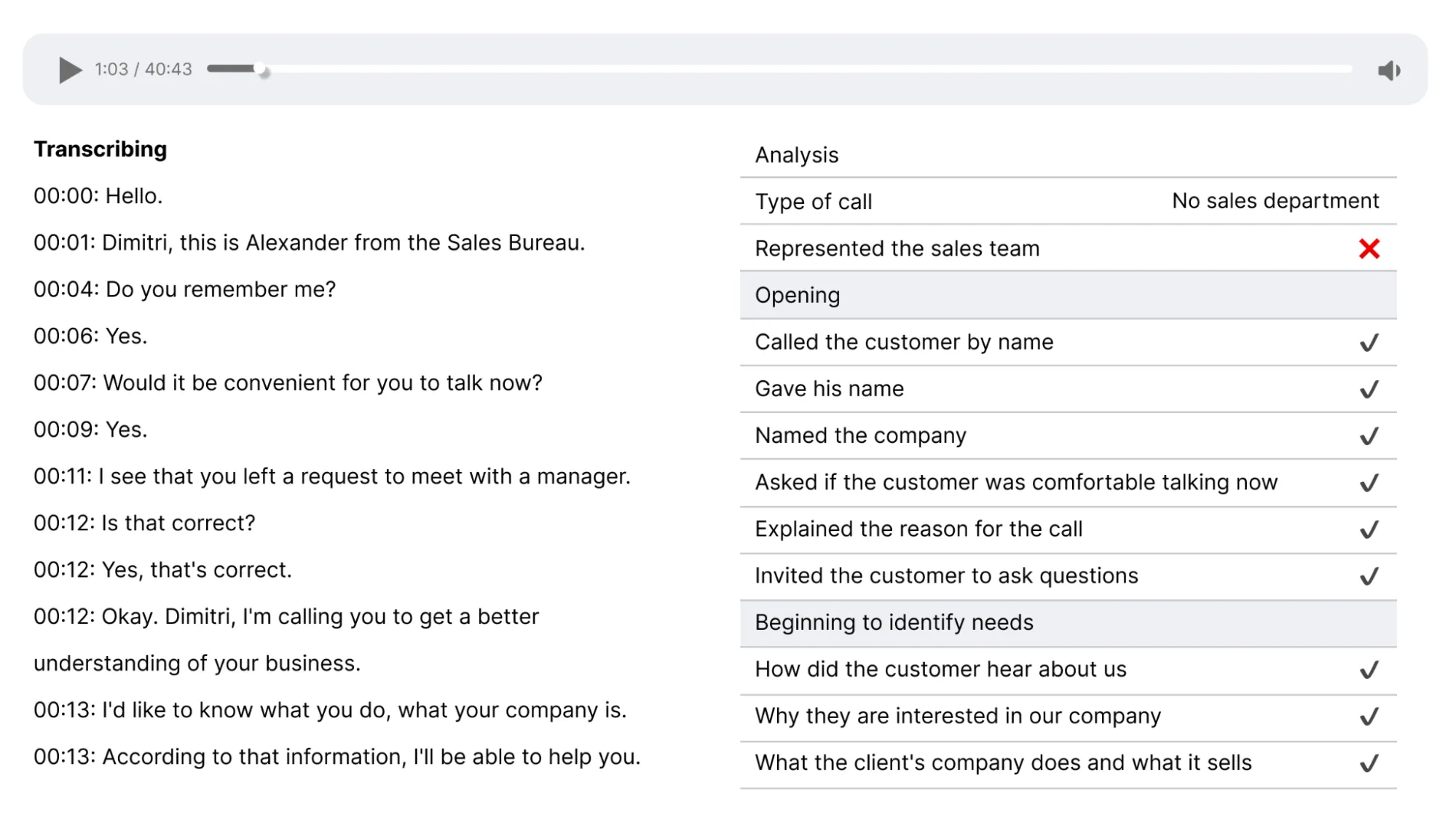Click checkmark for How did the customer hear about us

[x=1369, y=669]
